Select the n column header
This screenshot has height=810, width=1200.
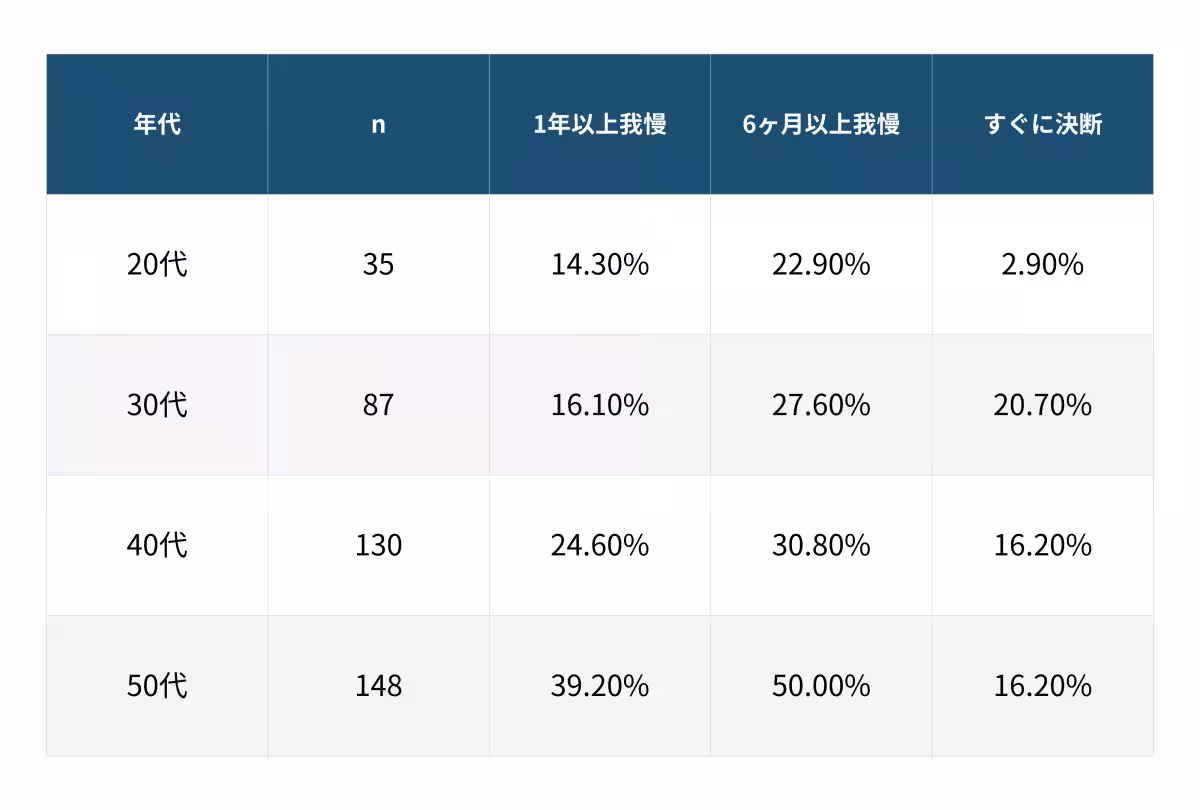pos(378,125)
